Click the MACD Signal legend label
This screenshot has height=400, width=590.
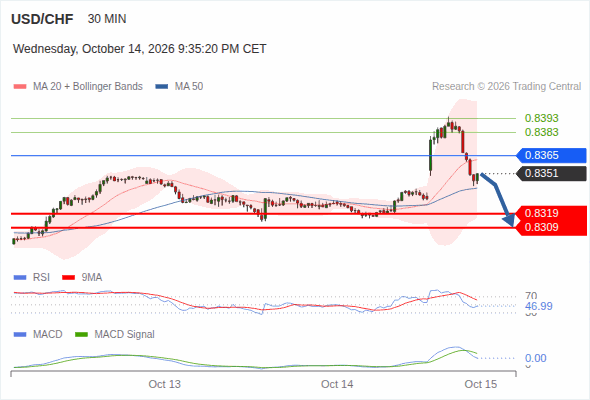pos(125,334)
